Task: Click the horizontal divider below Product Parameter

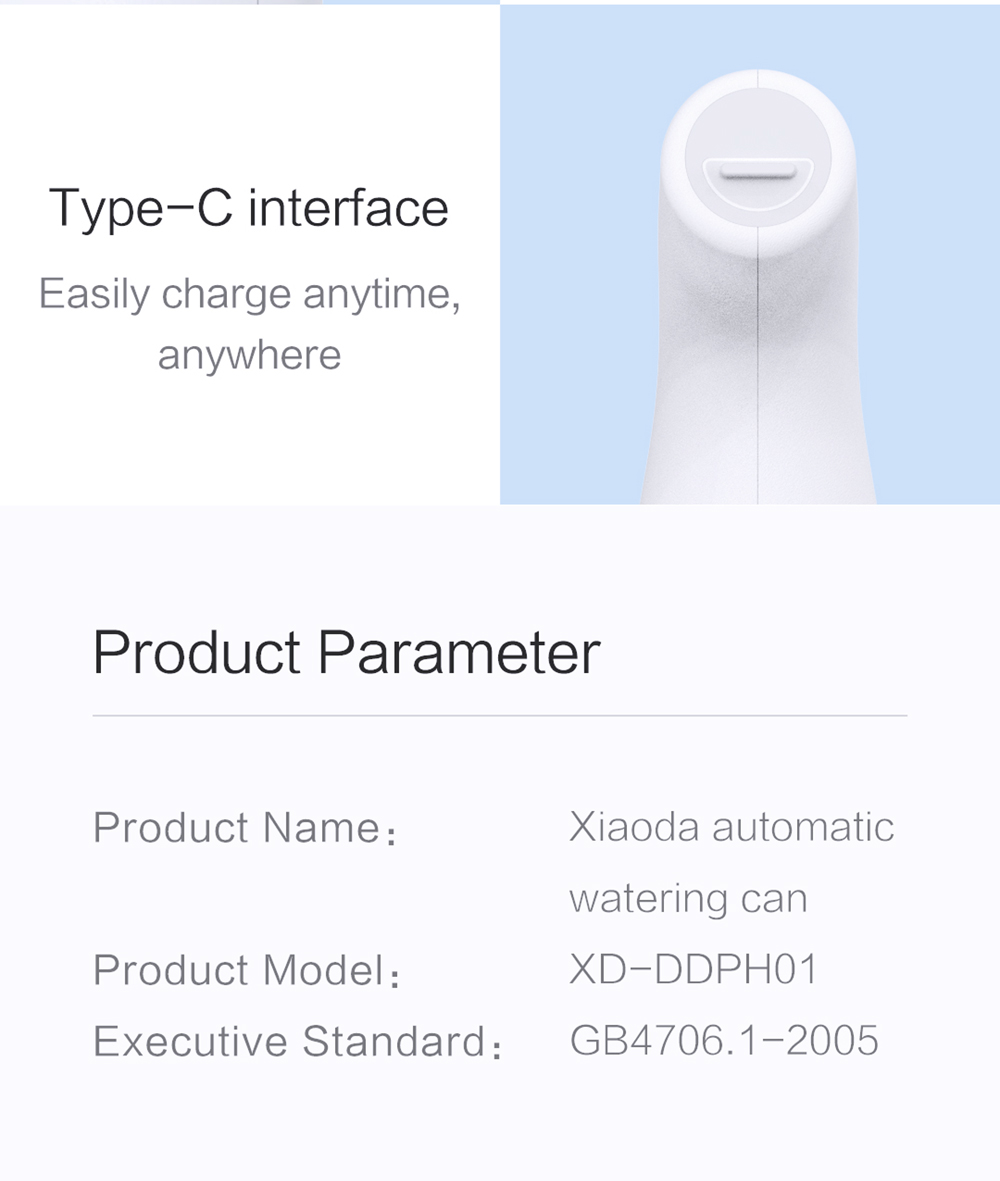Action: (500, 716)
